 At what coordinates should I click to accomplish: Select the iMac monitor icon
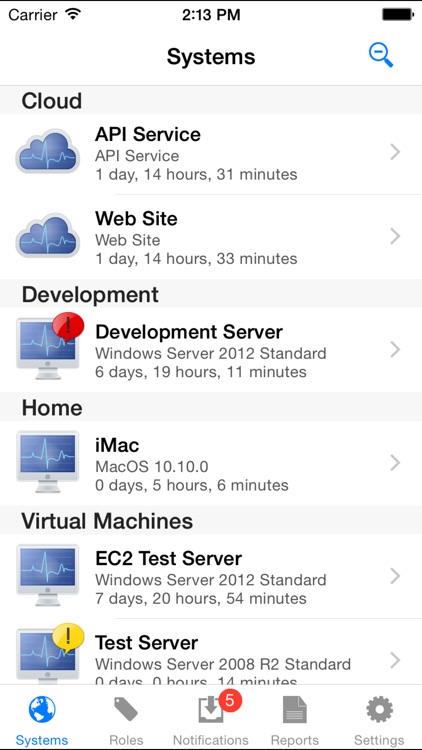[47, 462]
